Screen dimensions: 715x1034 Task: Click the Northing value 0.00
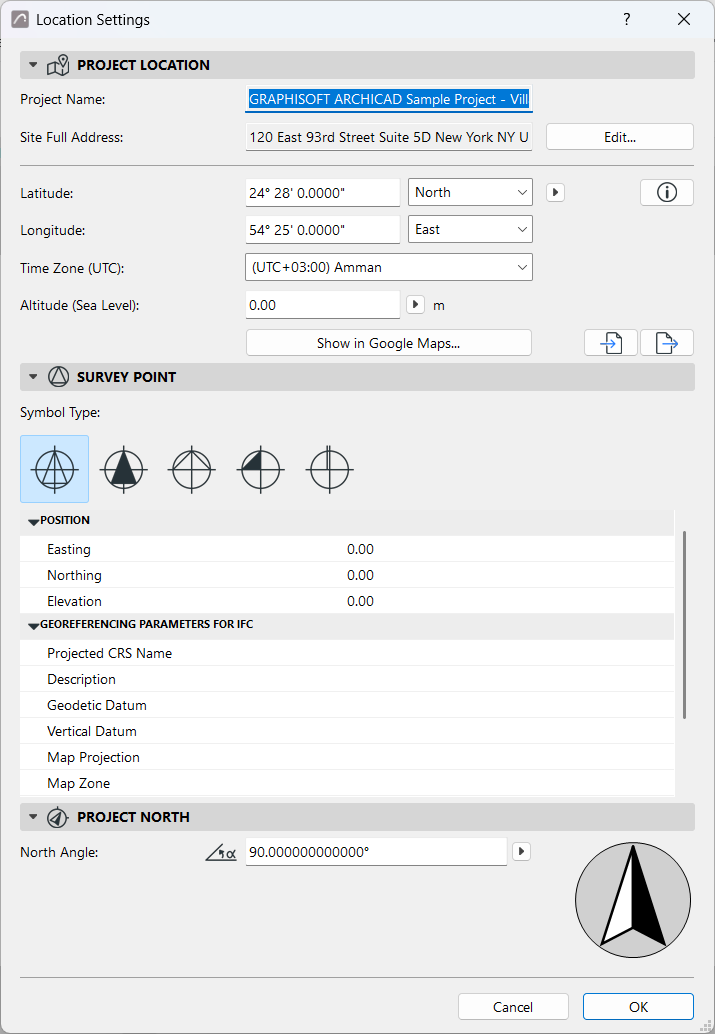(x=360, y=575)
